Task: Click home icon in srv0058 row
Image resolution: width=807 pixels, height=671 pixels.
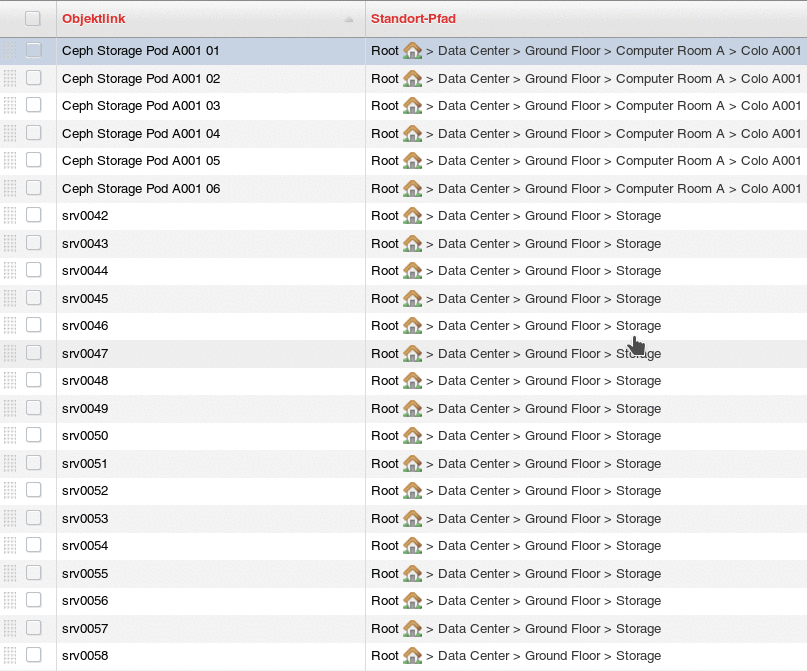Action: pyautogui.click(x=413, y=656)
